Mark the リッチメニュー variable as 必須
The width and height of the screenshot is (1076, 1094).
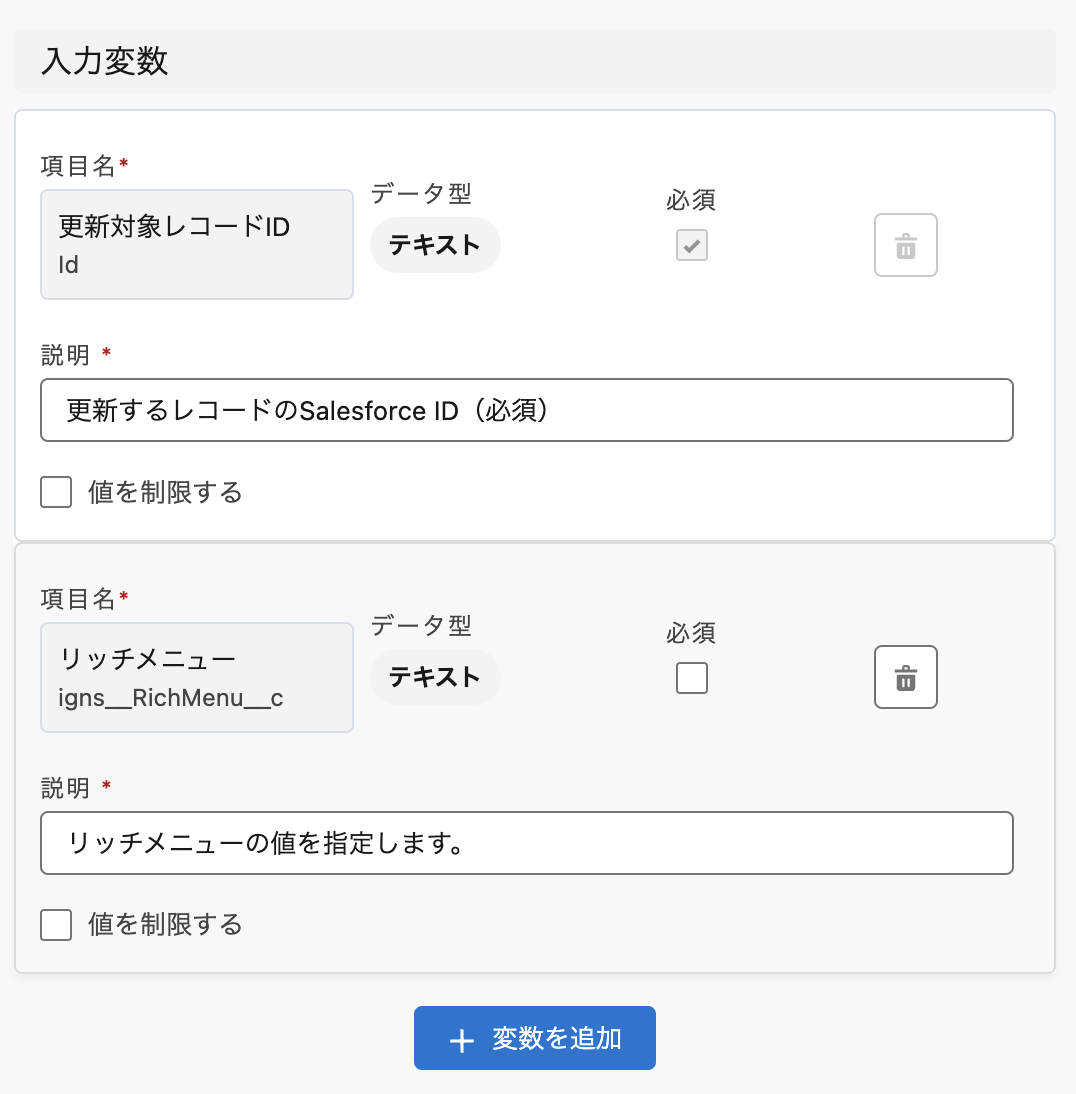[691, 678]
